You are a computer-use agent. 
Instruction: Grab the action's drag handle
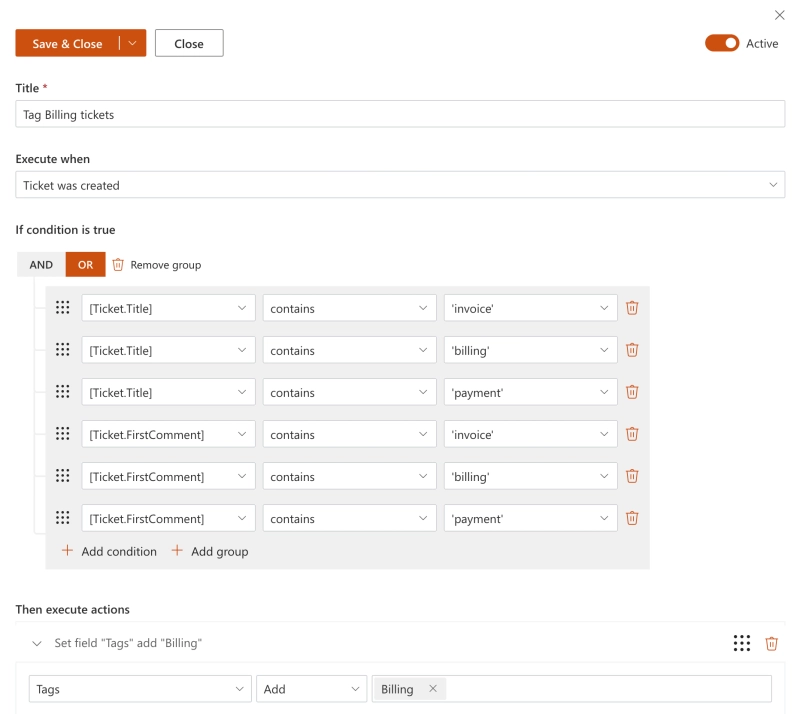pos(741,643)
